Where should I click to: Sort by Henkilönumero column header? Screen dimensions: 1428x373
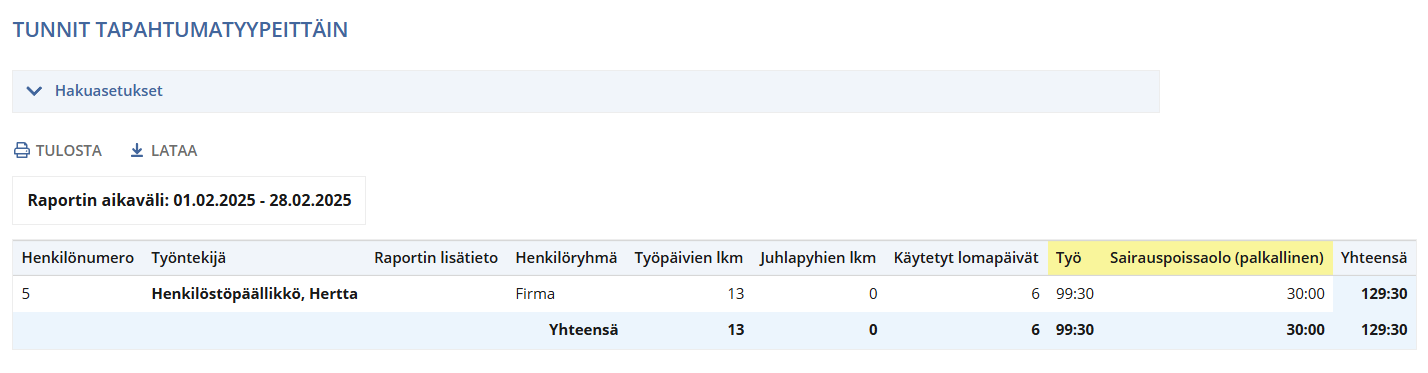tap(78, 258)
